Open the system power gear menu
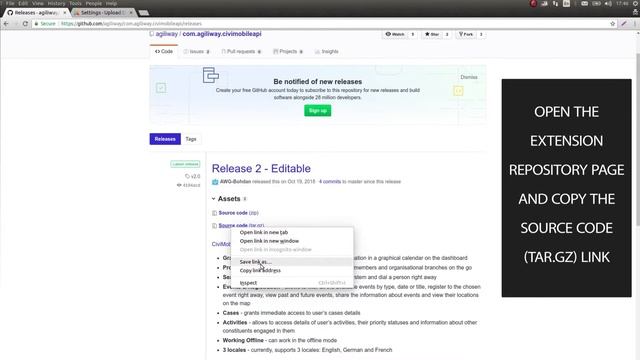The image size is (640, 360). (x=636, y=4)
